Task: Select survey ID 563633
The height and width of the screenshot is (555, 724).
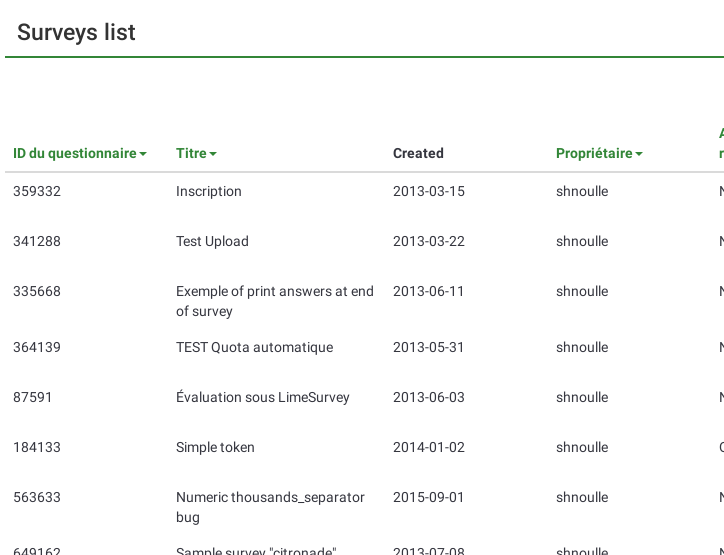Action: pyautogui.click(x=37, y=497)
